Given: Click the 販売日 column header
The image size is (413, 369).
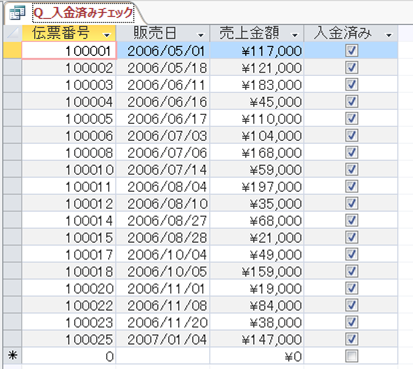Looking at the screenshot, I should (163, 33).
